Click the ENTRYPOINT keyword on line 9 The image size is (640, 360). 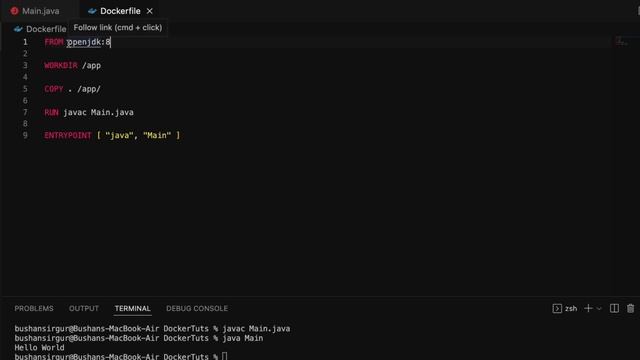(68, 136)
